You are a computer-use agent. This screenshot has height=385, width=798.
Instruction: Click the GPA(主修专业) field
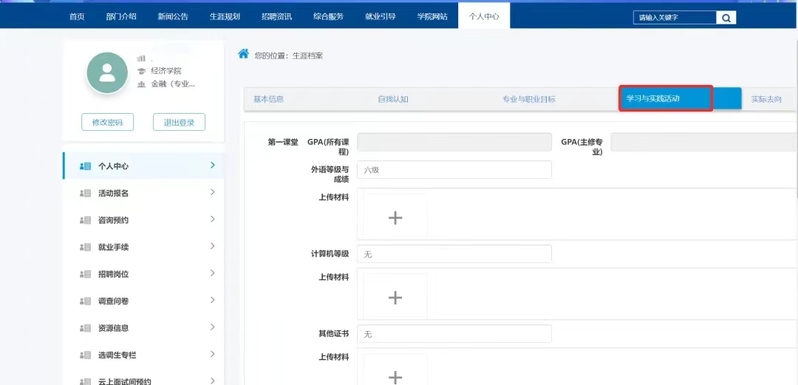point(704,142)
